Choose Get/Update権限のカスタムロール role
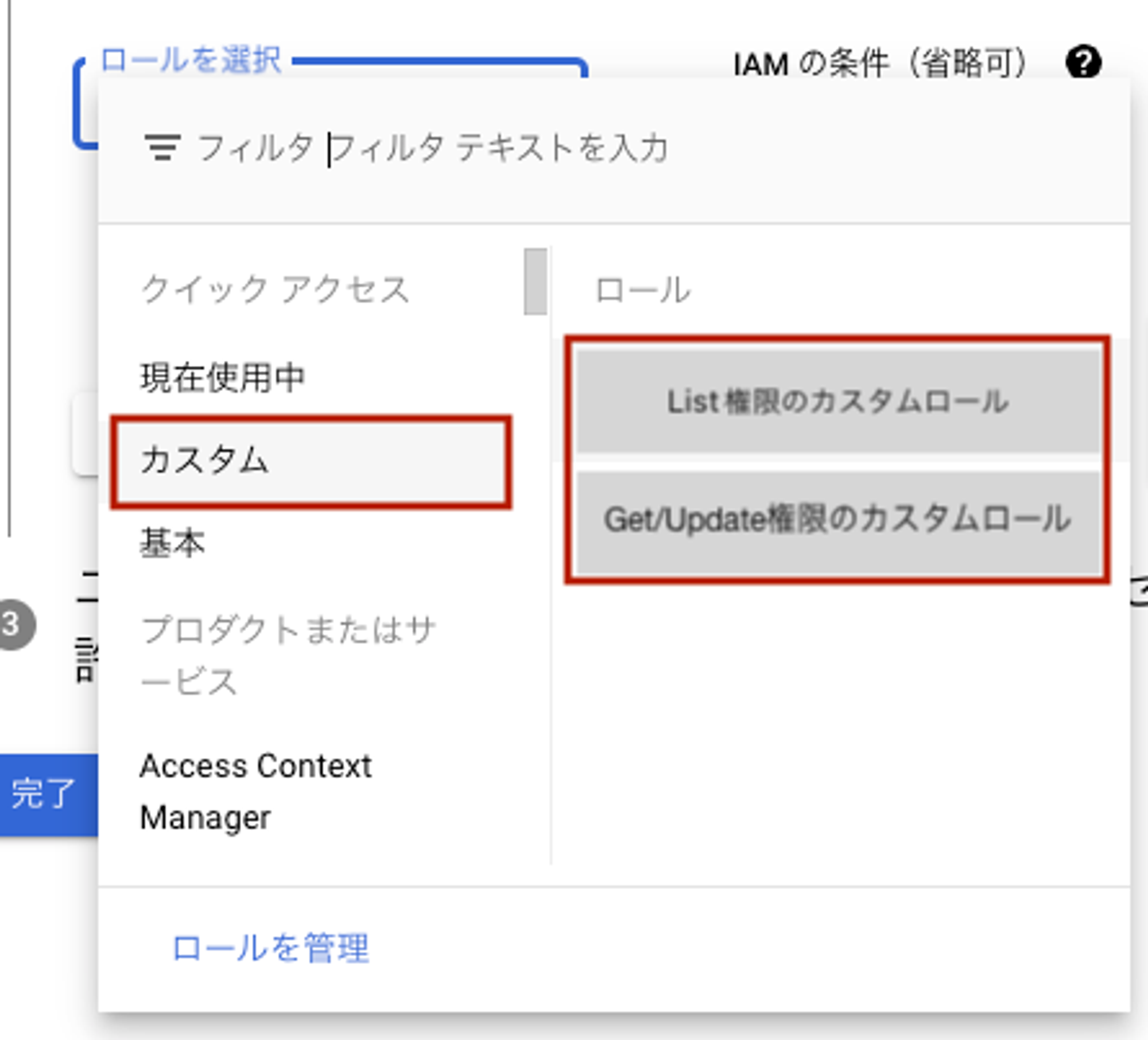Viewport: 1148px width, 1040px height. [x=837, y=520]
